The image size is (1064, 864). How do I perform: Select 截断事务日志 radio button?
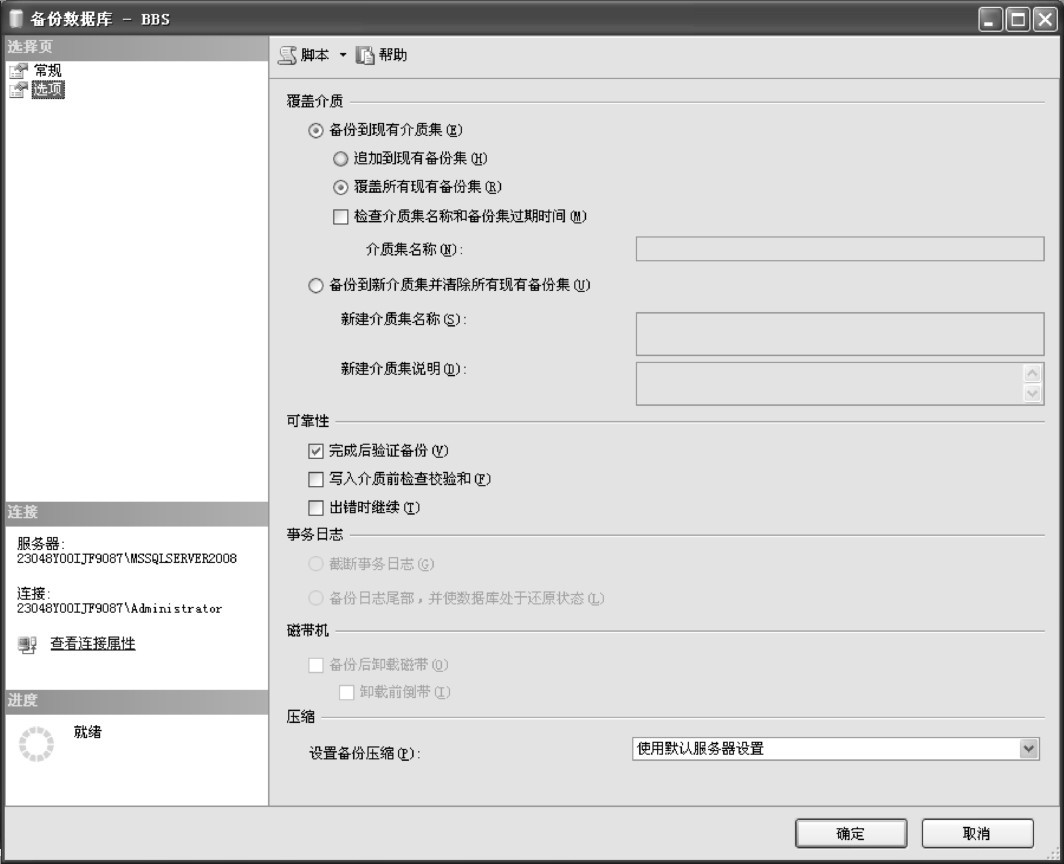pyautogui.click(x=316, y=564)
